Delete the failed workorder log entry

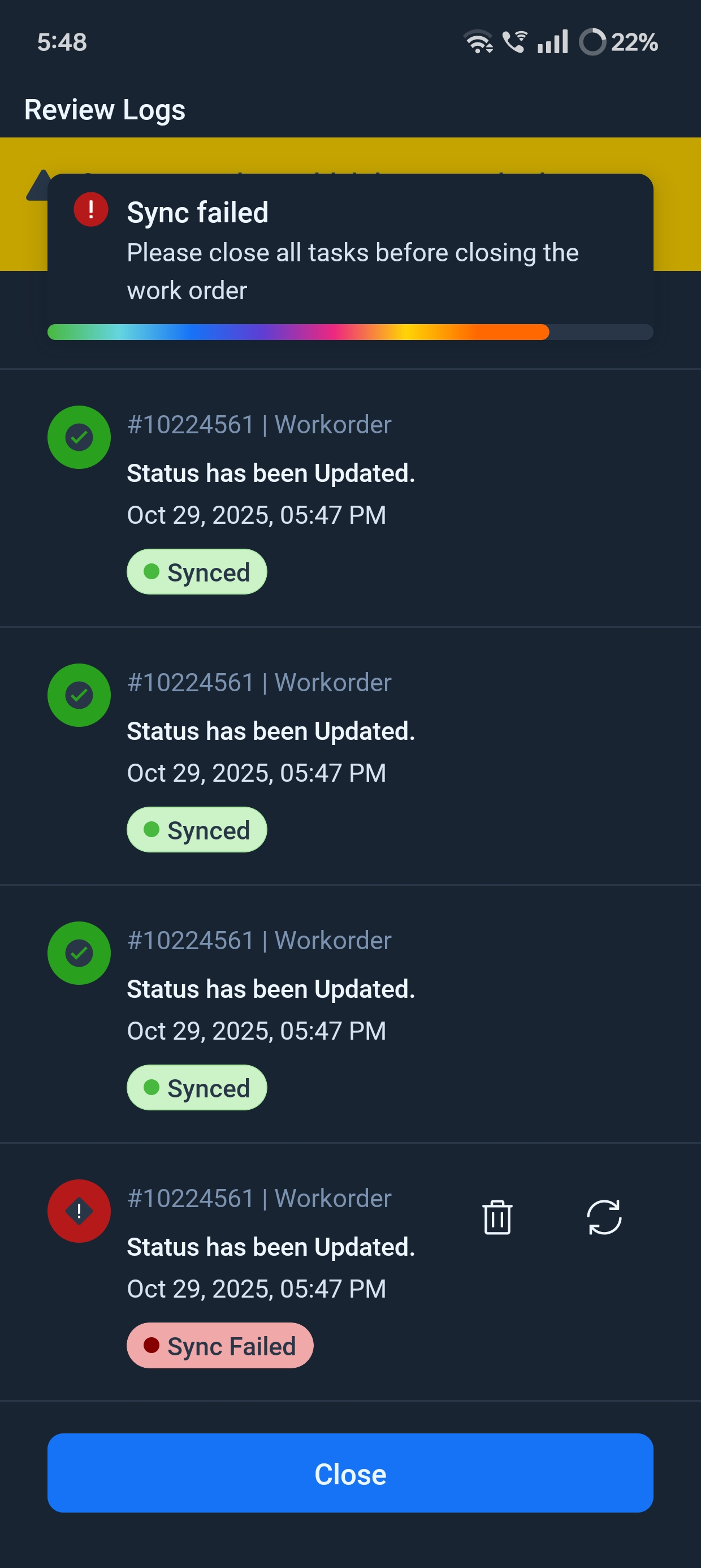[x=497, y=1217]
